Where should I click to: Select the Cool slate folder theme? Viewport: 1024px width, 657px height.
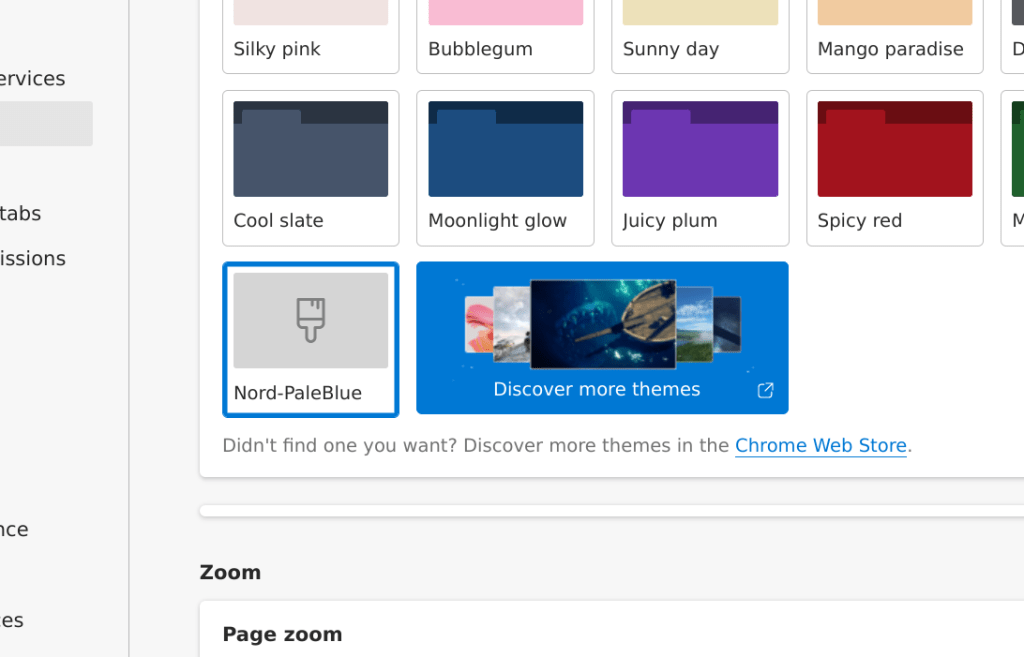pyautogui.click(x=310, y=167)
